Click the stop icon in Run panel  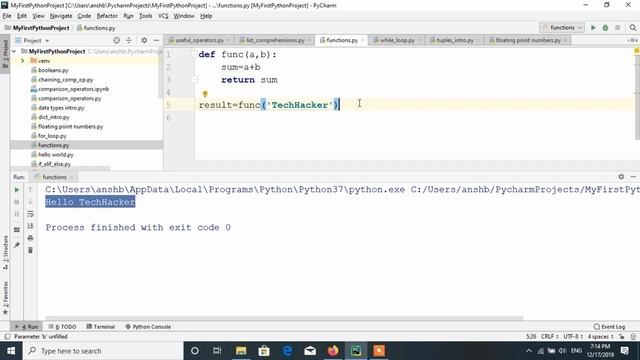tap(17, 202)
